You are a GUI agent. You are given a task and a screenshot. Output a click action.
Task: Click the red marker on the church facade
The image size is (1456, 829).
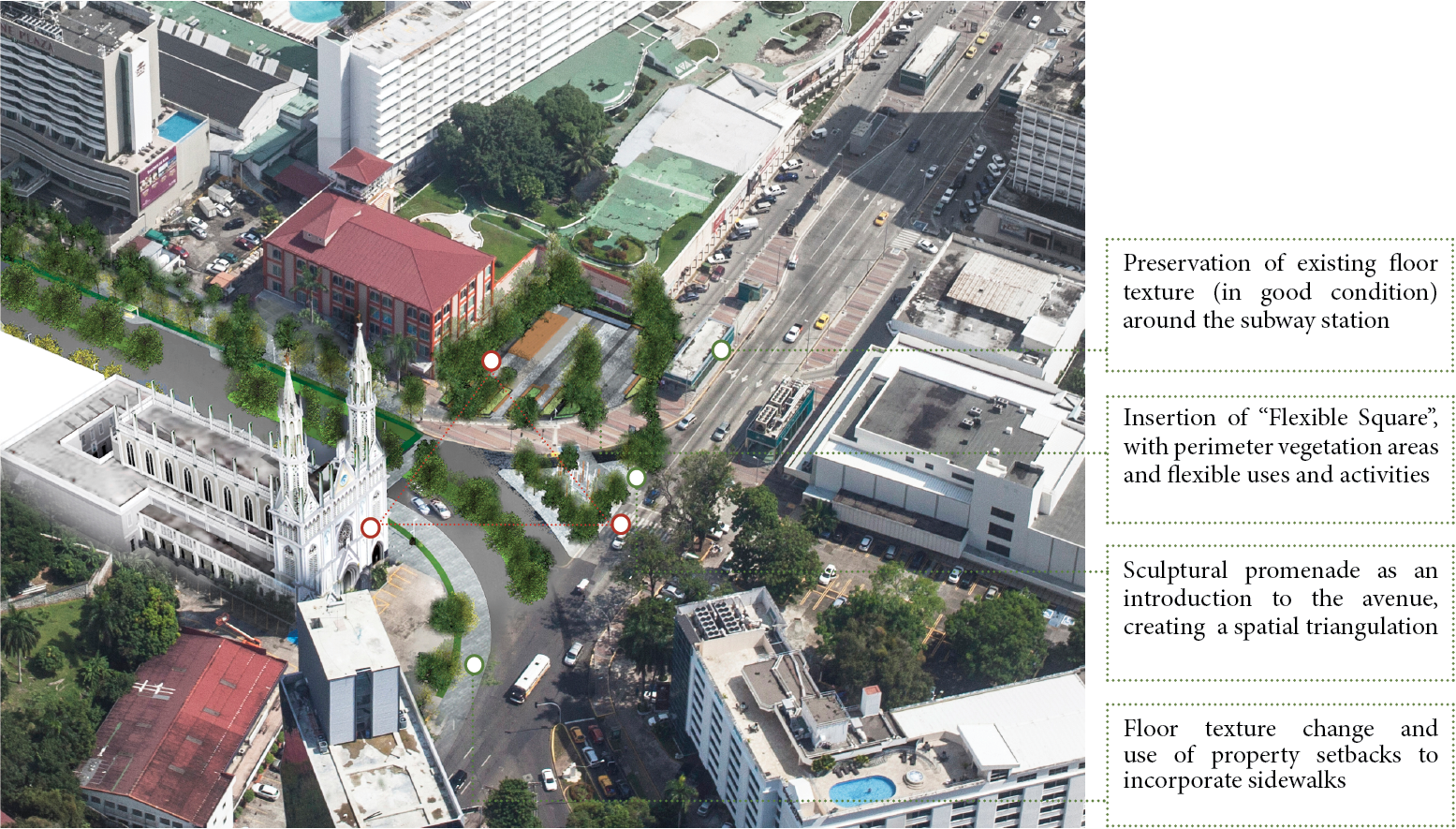[371, 527]
